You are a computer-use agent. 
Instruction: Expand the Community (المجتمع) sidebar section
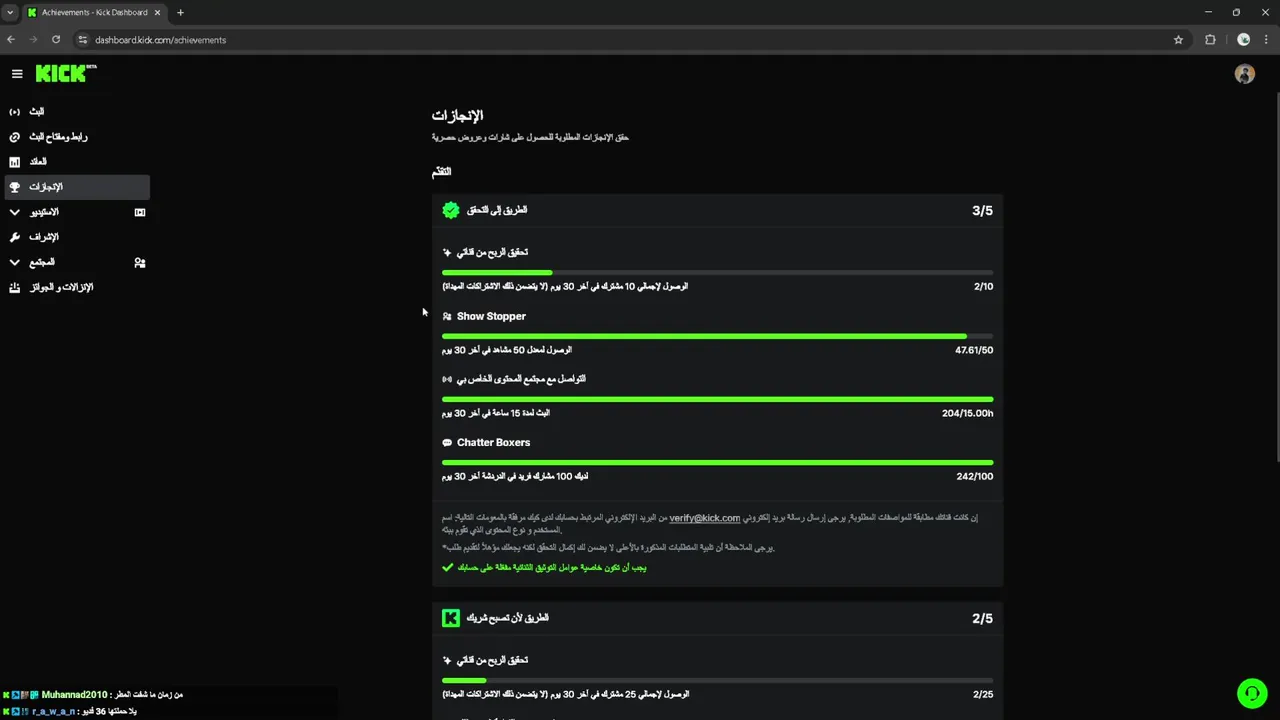pyautogui.click(x=42, y=262)
